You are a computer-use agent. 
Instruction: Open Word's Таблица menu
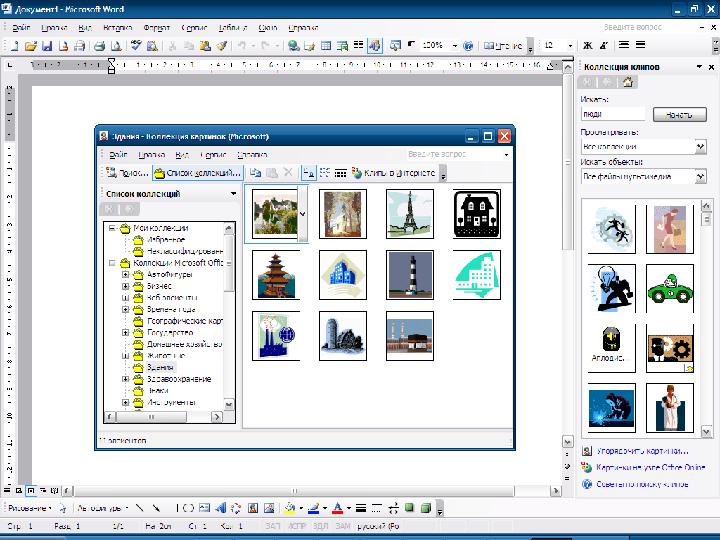coord(233,28)
